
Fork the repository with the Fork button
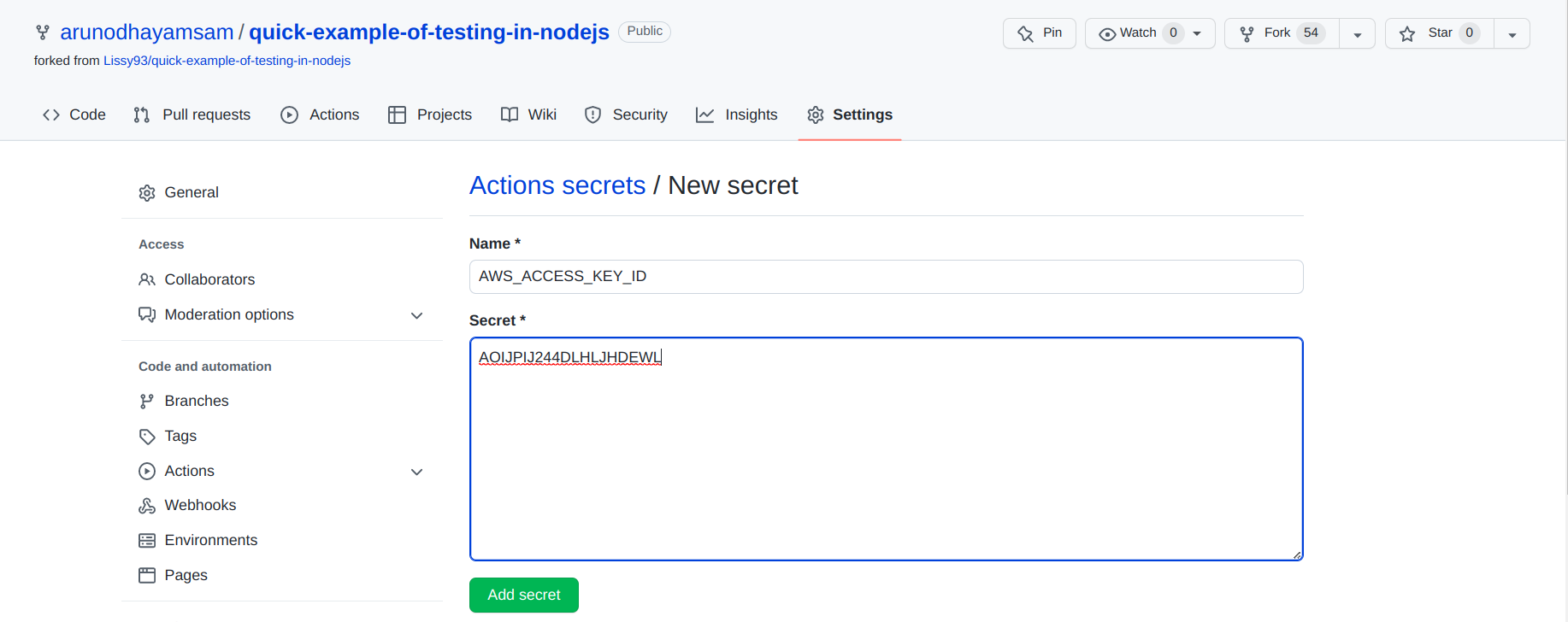pyautogui.click(x=1282, y=33)
